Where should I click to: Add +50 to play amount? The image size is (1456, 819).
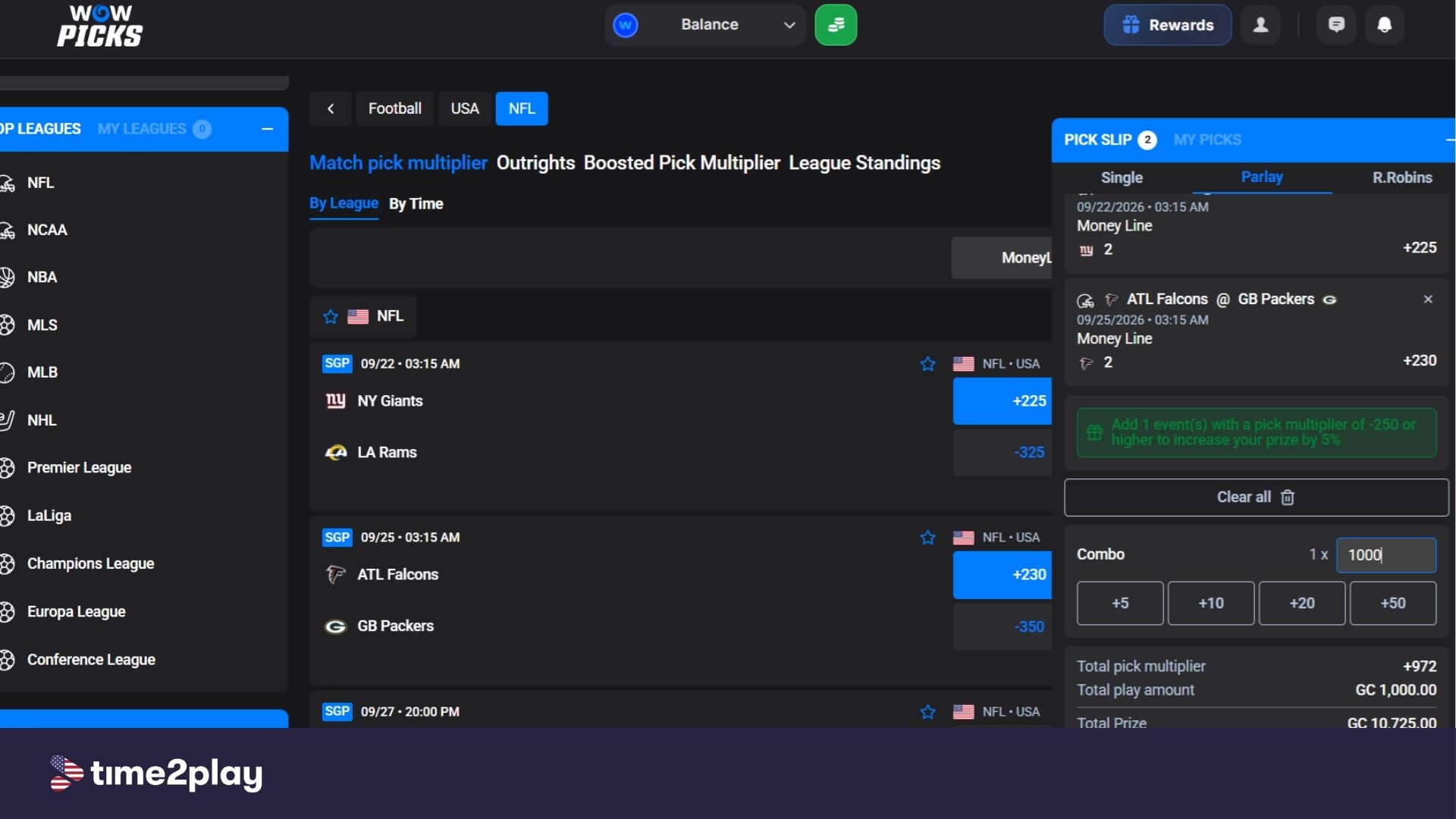pyautogui.click(x=1393, y=604)
